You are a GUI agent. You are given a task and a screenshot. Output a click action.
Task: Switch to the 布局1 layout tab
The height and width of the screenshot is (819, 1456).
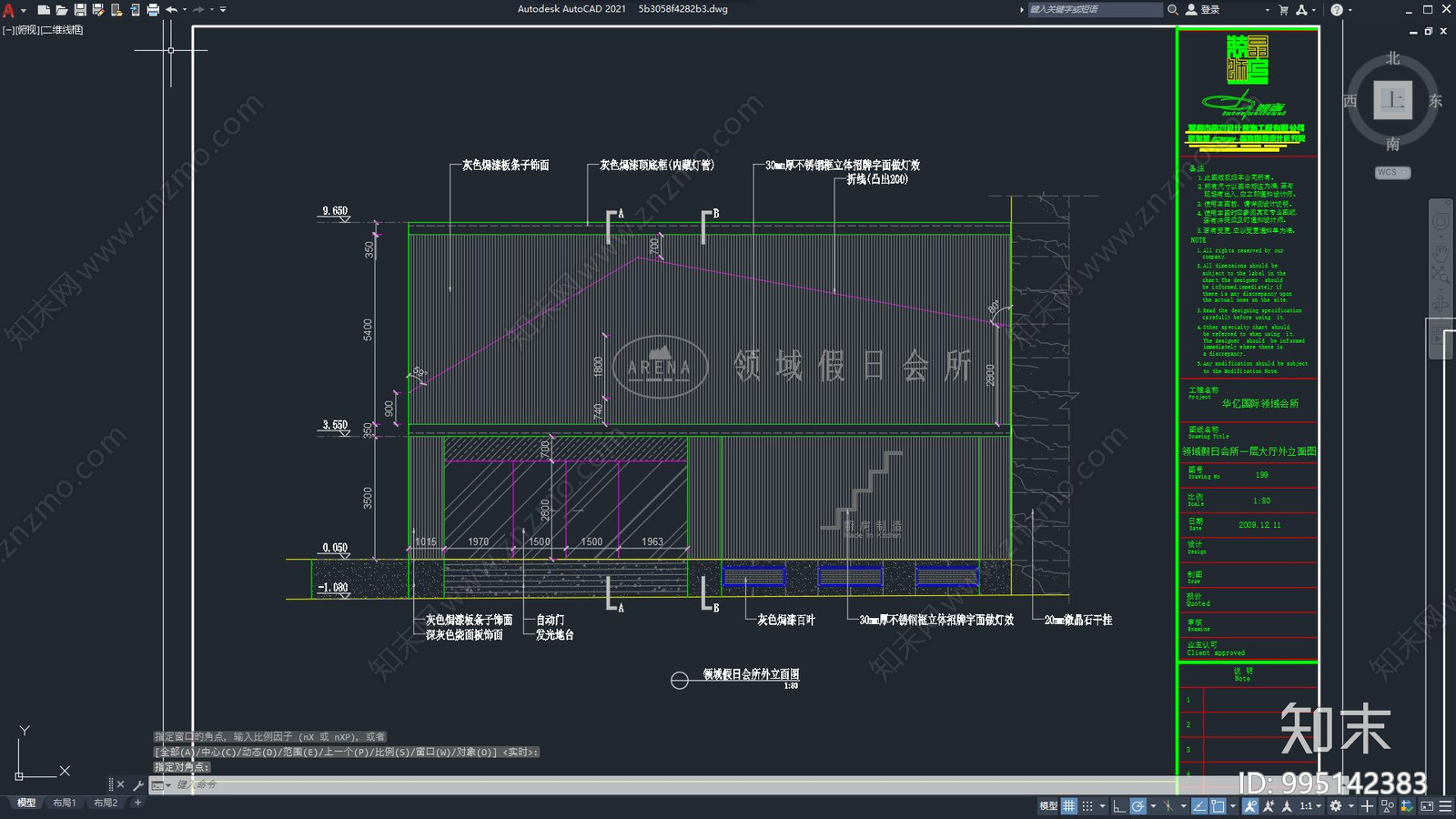[64, 803]
